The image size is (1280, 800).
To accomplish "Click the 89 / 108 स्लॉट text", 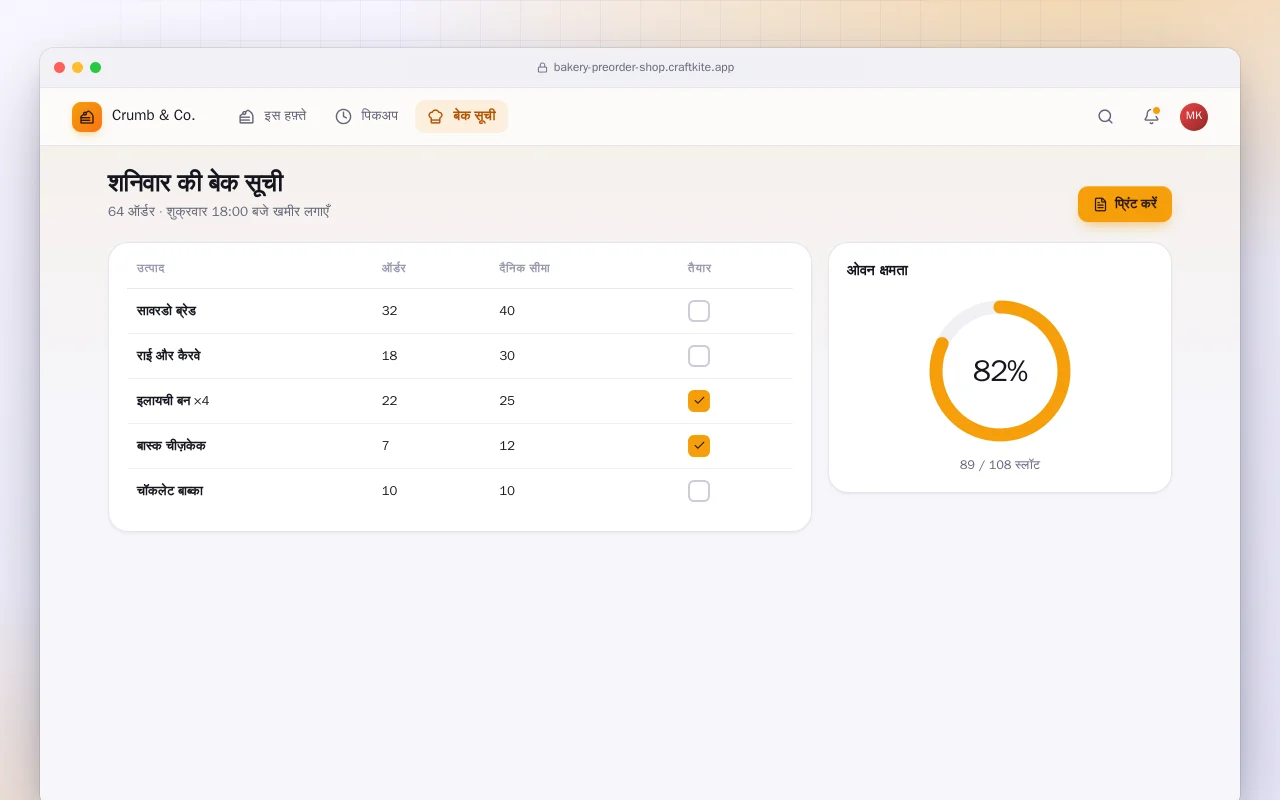I will [x=1000, y=465].
